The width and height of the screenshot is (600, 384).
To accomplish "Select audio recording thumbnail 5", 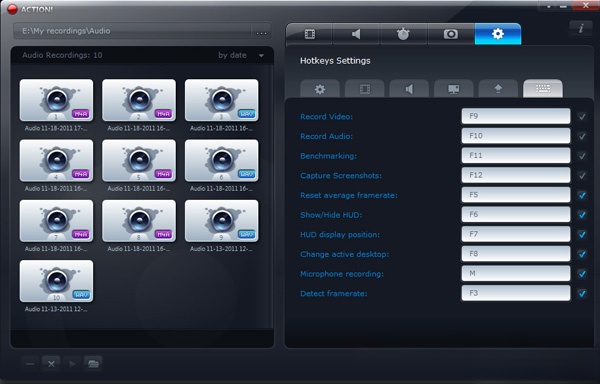I will tap(139, 161).
